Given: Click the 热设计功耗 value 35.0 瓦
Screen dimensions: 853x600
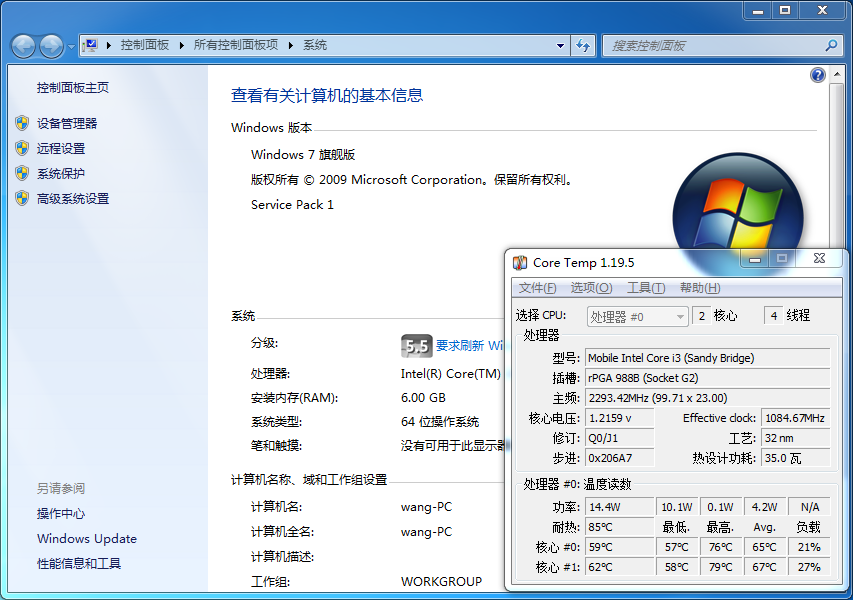Looking at the screenshot, I should click(795, 458).
